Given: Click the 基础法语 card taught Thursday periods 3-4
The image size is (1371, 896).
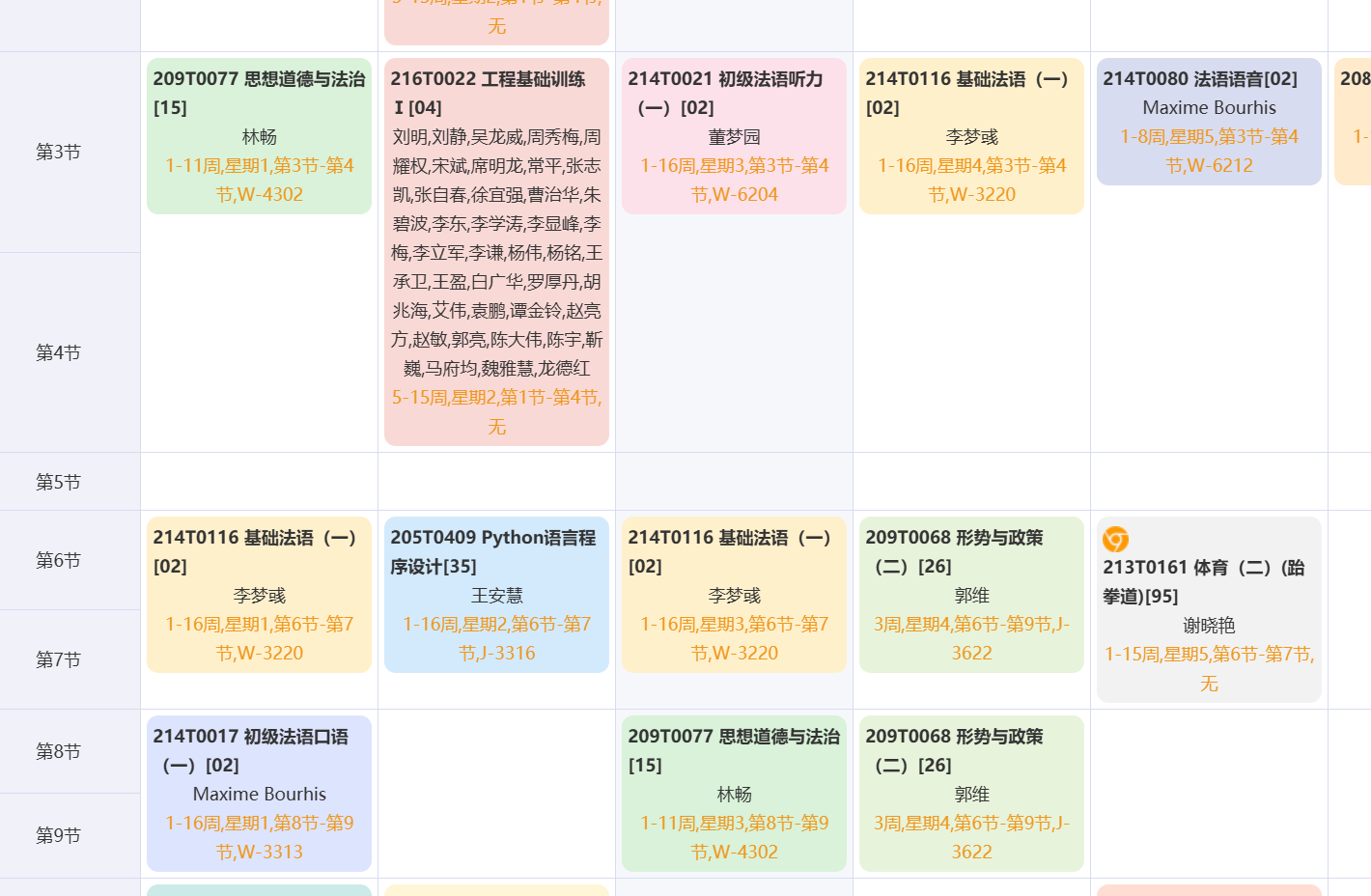Looking at the screenshot, I should 971,136.
